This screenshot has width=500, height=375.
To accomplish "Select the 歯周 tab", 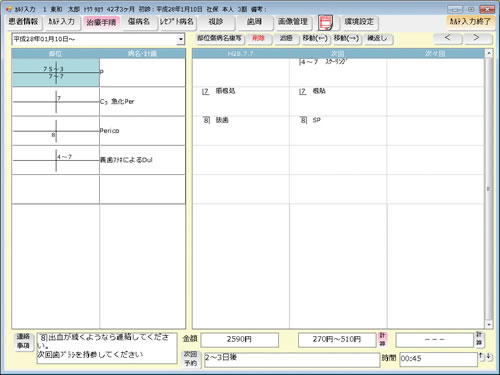I will click(254, 22).
